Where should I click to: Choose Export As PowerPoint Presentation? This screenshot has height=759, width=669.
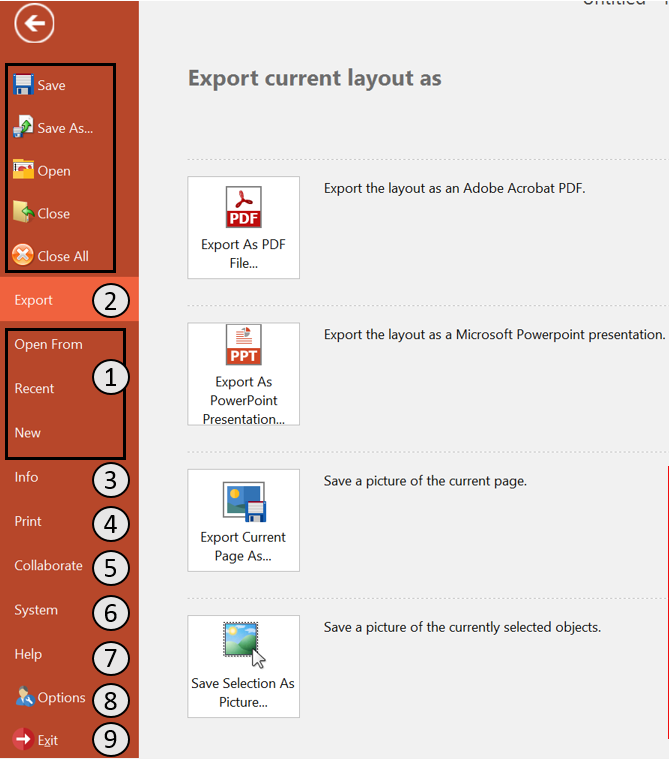(243, 373)
